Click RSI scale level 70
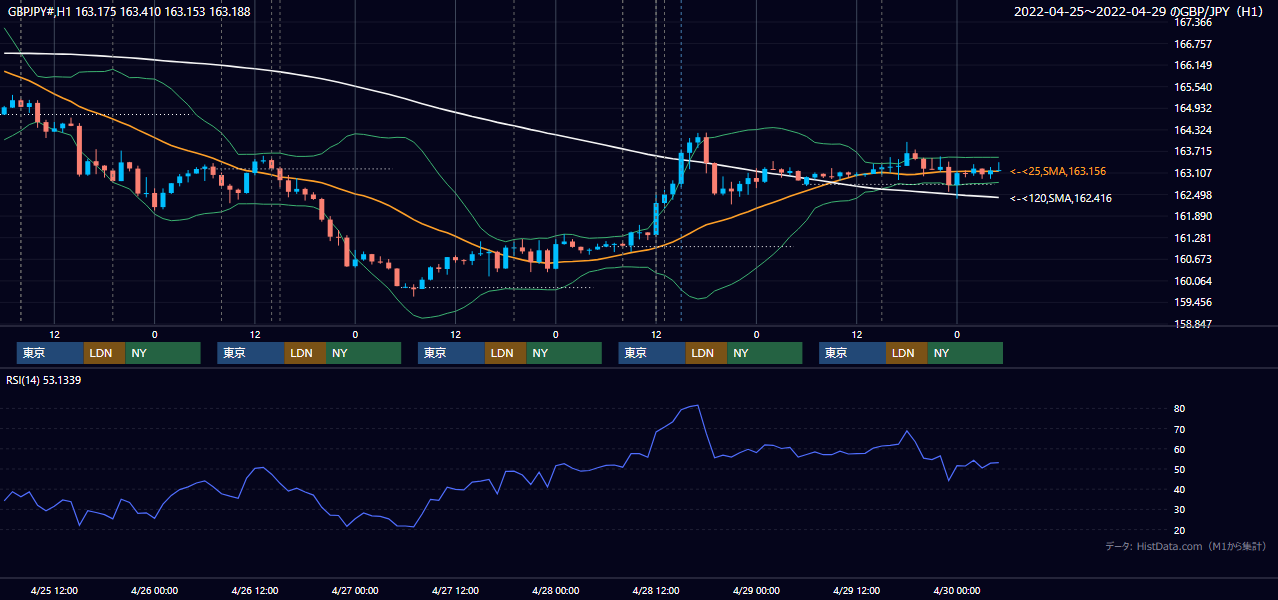This screenshot has height=600, width=1278. pyautogui.click(x=1180, y=429)
